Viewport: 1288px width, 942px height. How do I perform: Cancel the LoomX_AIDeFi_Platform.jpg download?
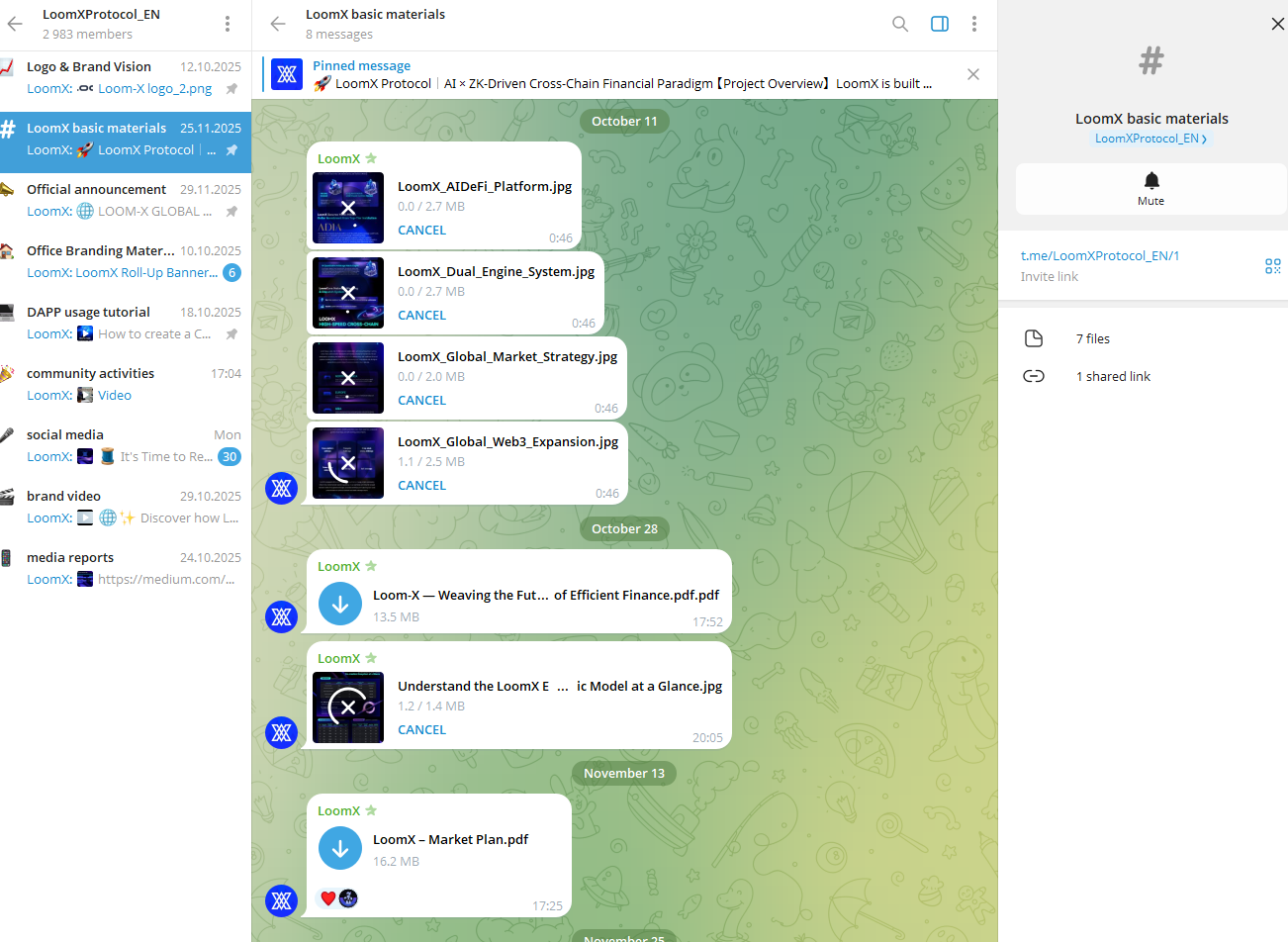pyautogui.click(x=421, y=230)
